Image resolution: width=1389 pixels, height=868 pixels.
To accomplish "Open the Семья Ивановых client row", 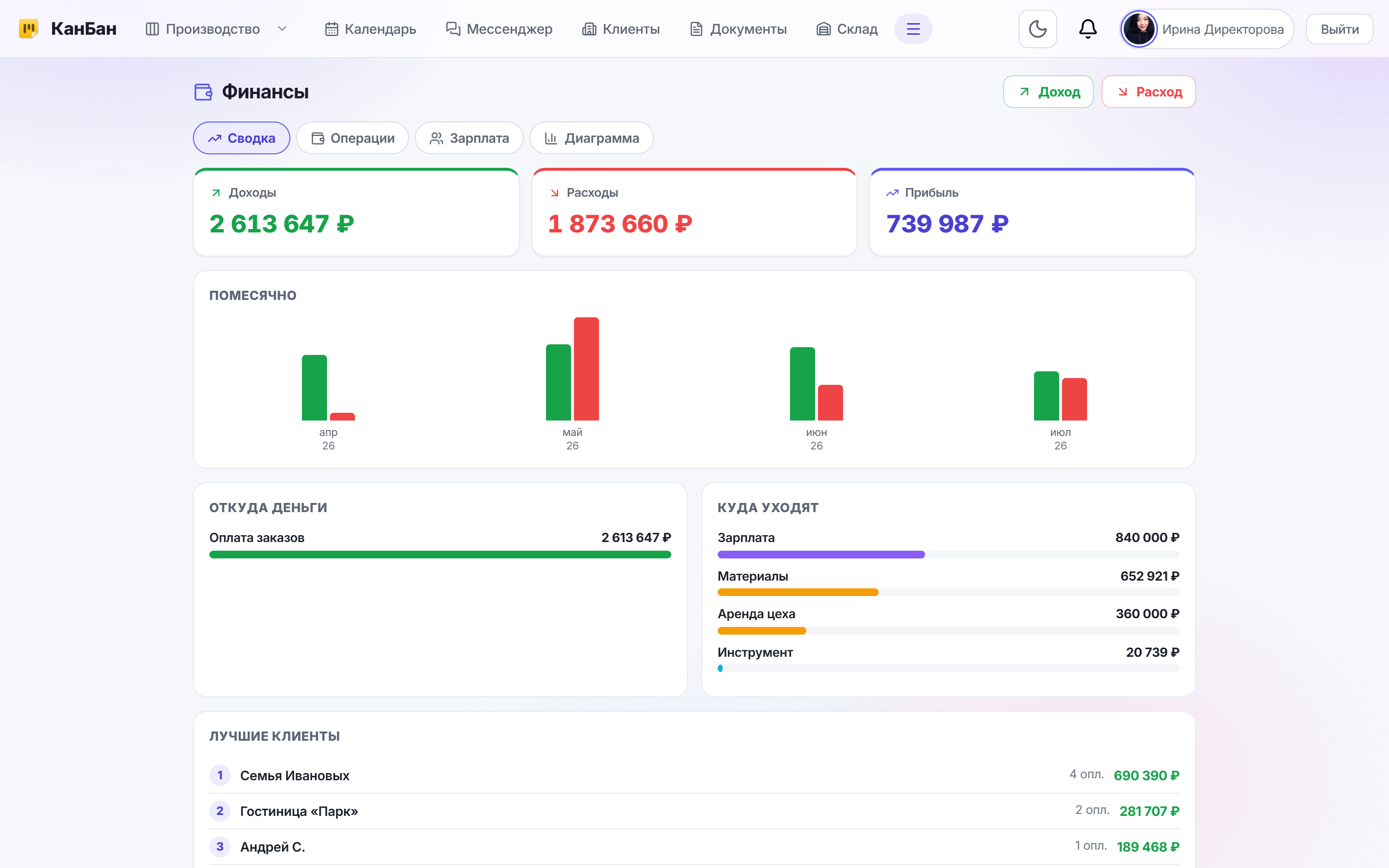I will click(694, 775).
